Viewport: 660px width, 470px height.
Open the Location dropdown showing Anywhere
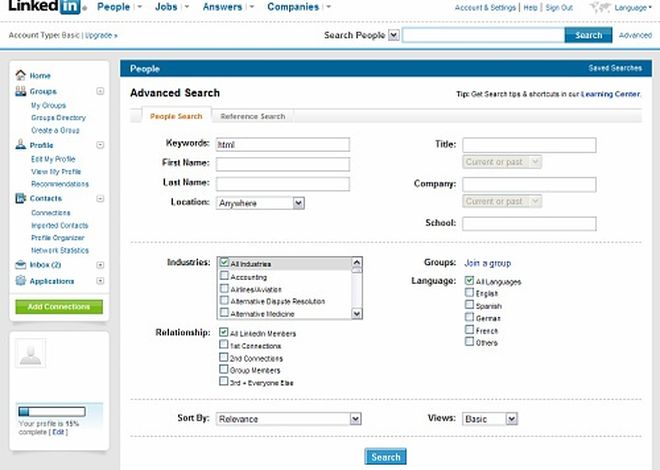coord(260,203)
